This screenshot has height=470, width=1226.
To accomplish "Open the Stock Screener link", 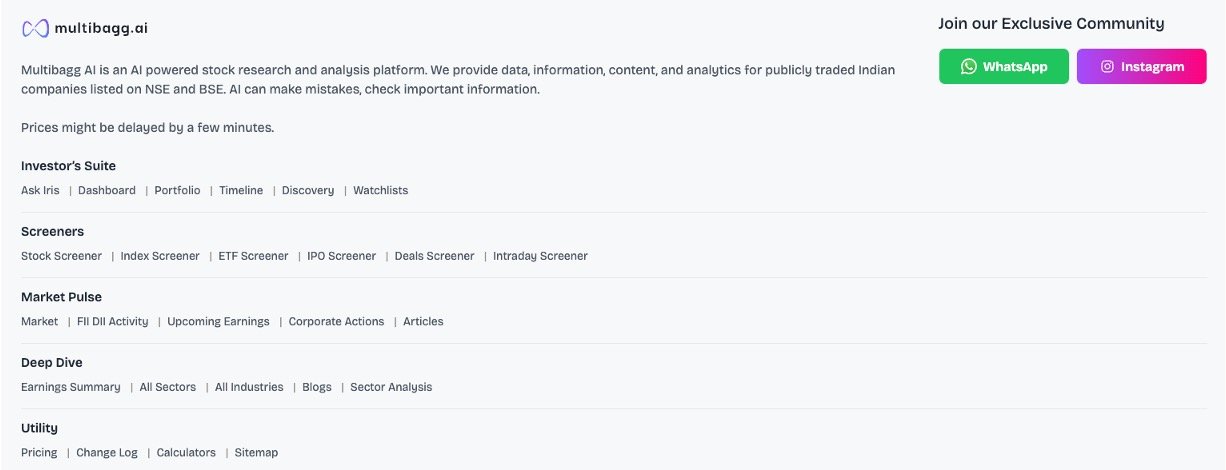I will [x=61, y=256].
